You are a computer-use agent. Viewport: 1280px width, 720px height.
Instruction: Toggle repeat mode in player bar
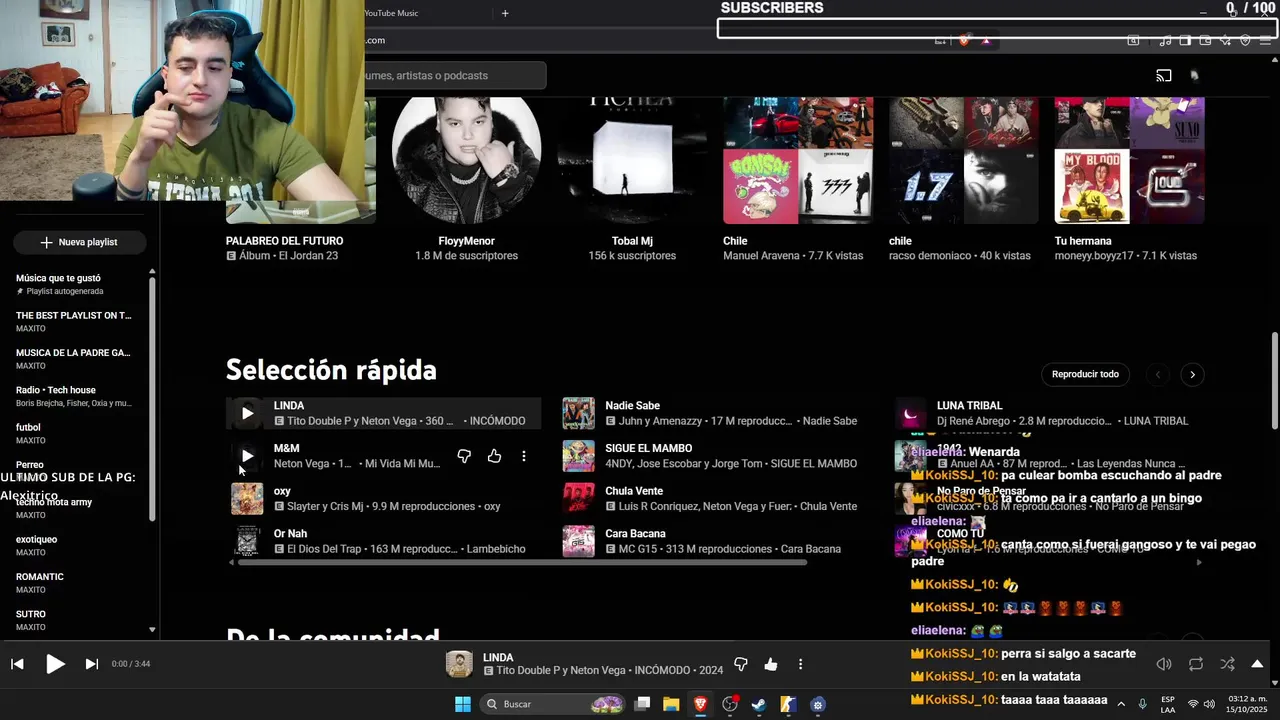pyautogui.click(x=1196, y=664)
